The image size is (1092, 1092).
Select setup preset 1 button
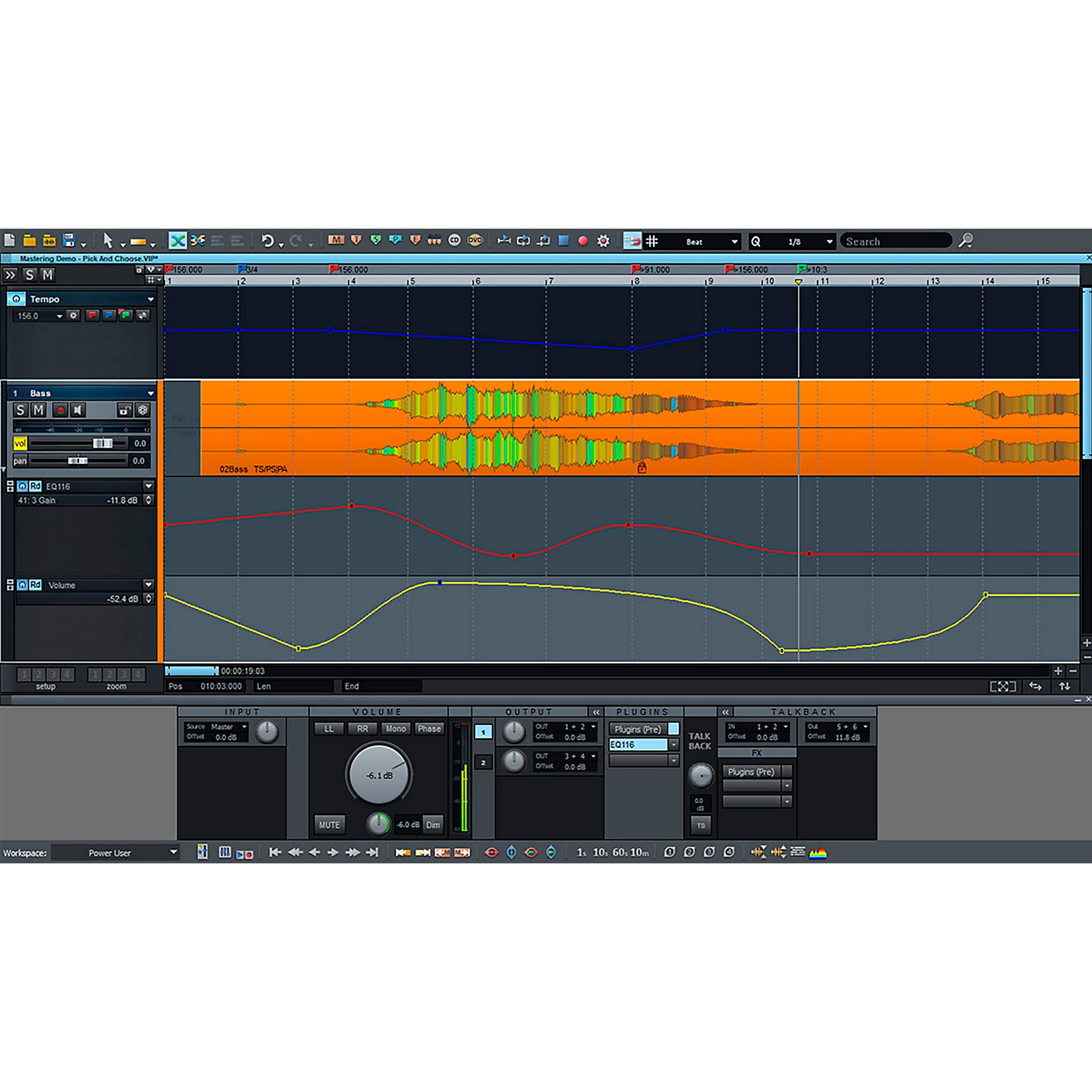(x=24, y=674)
